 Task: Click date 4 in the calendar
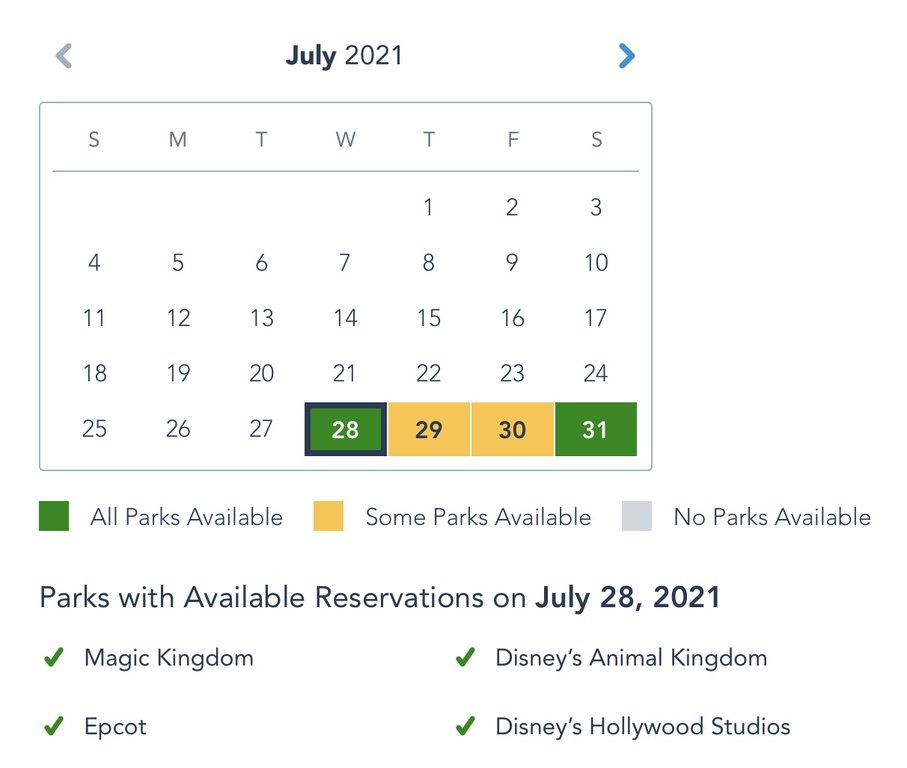pyautogui.click(x=94, y=263)
